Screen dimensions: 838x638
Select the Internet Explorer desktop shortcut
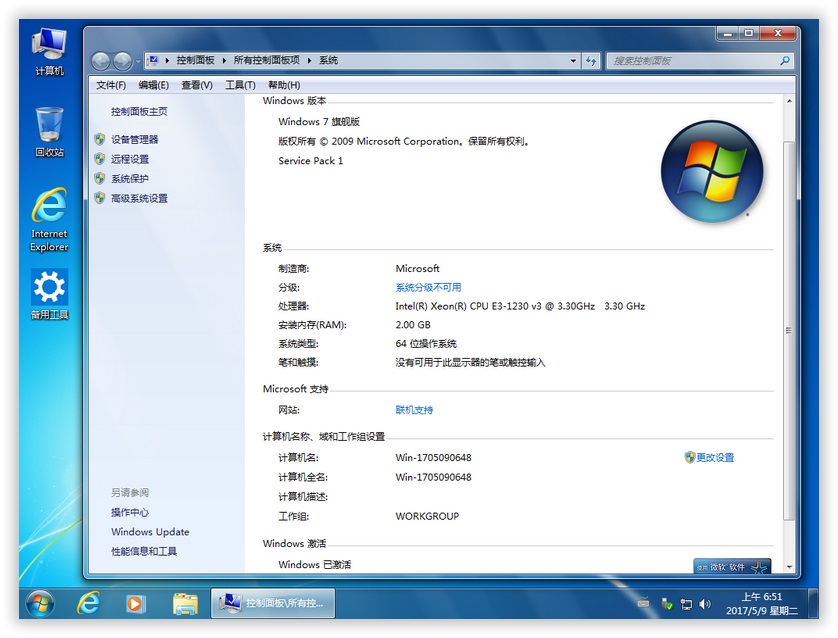(x=49, y=219)
